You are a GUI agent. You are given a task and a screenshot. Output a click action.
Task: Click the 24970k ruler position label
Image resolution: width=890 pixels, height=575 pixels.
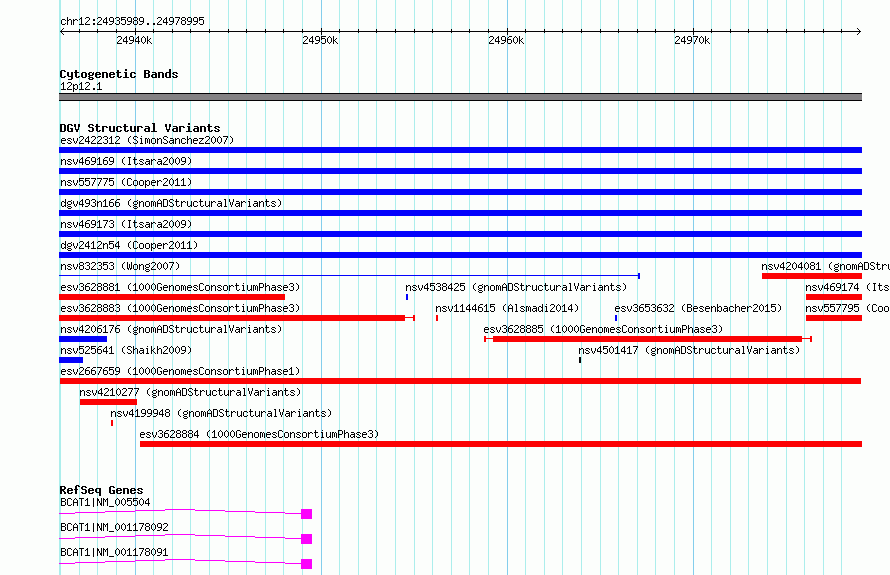point(692,40)
